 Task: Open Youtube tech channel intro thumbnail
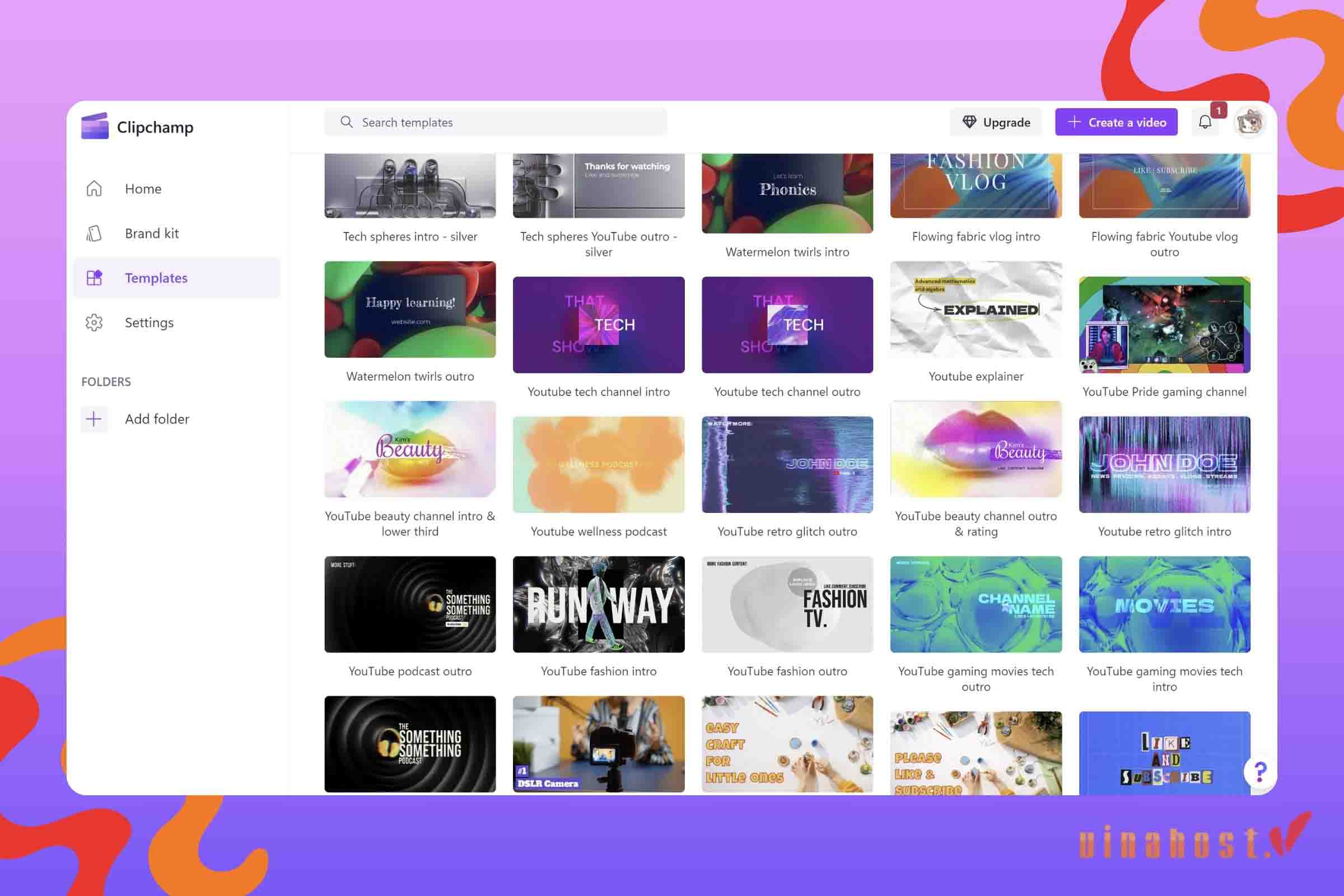[x=599, y=325]
